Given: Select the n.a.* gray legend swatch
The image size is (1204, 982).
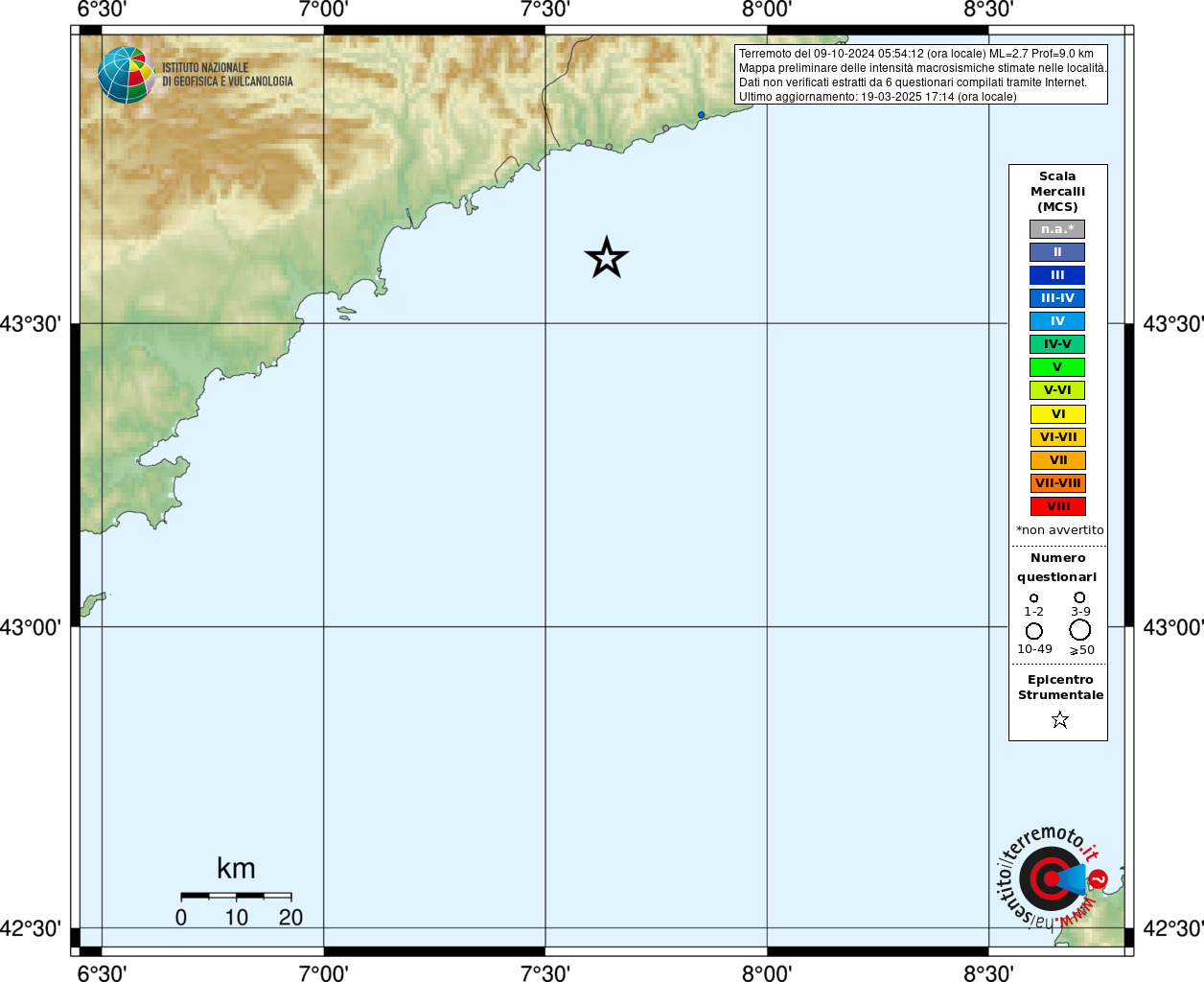Looking at the screenshot, I should coord(1057,229).
